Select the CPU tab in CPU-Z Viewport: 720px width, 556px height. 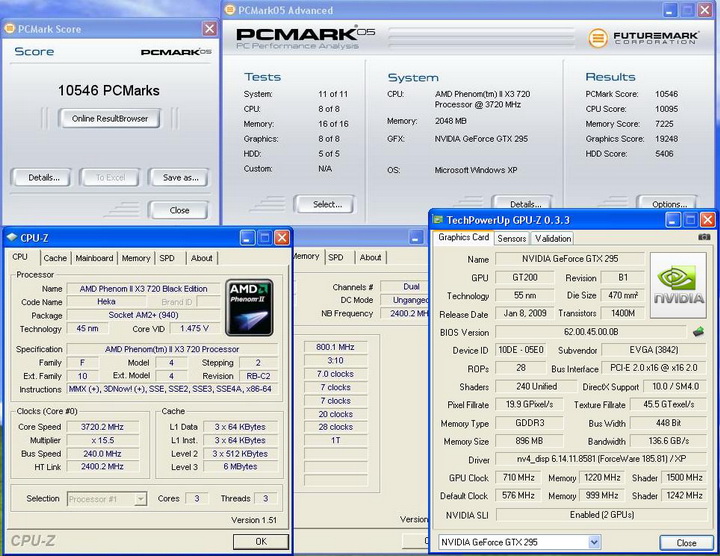pyautogui.click(x=20, y=257)
